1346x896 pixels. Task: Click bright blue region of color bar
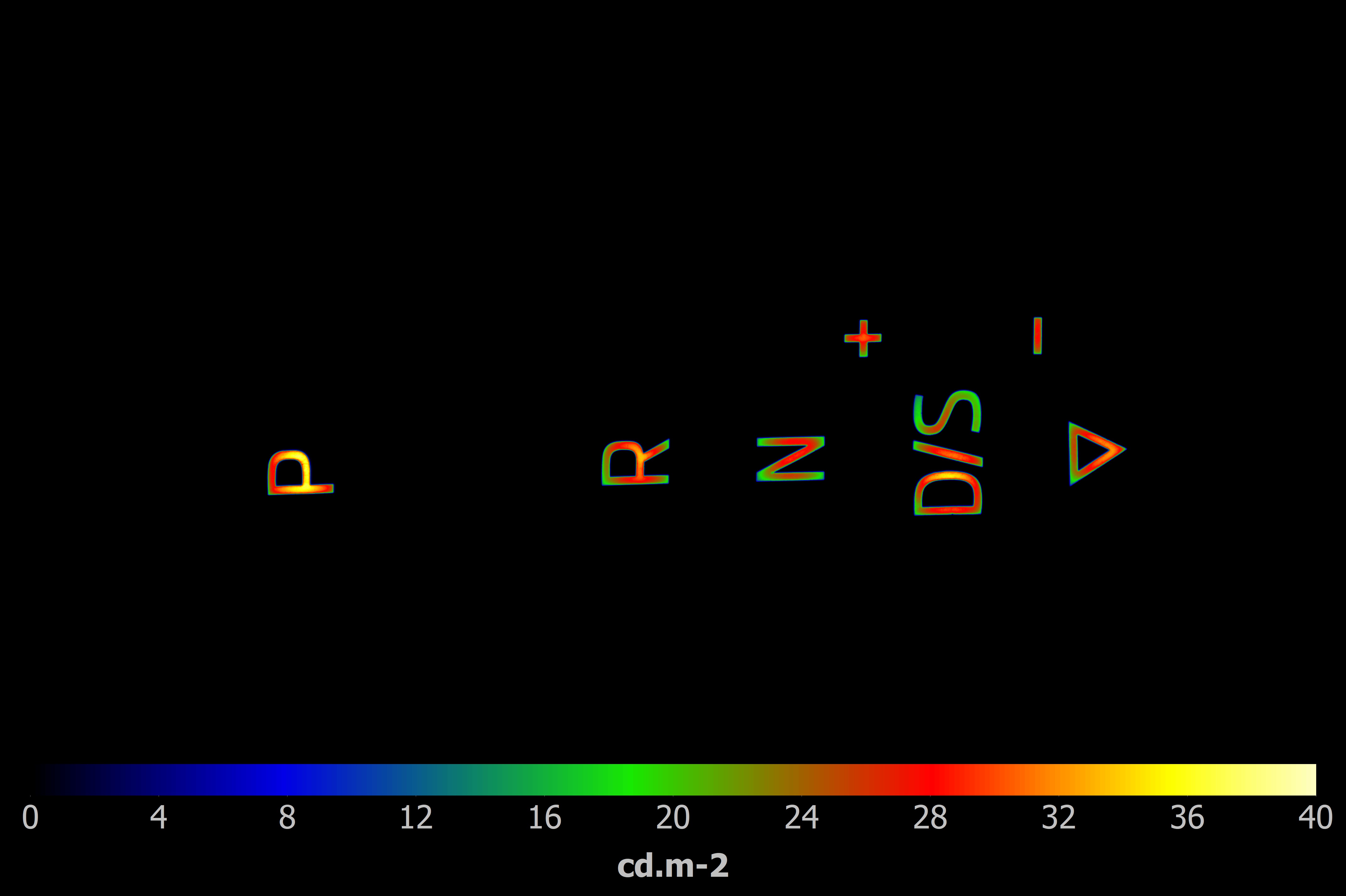[286, 779]
